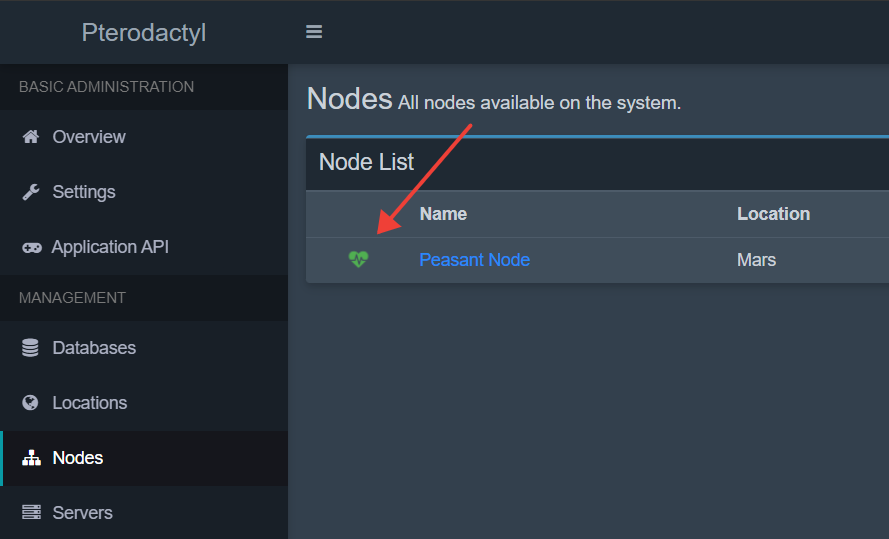Click the home icon beside Overview

point(31,137)
